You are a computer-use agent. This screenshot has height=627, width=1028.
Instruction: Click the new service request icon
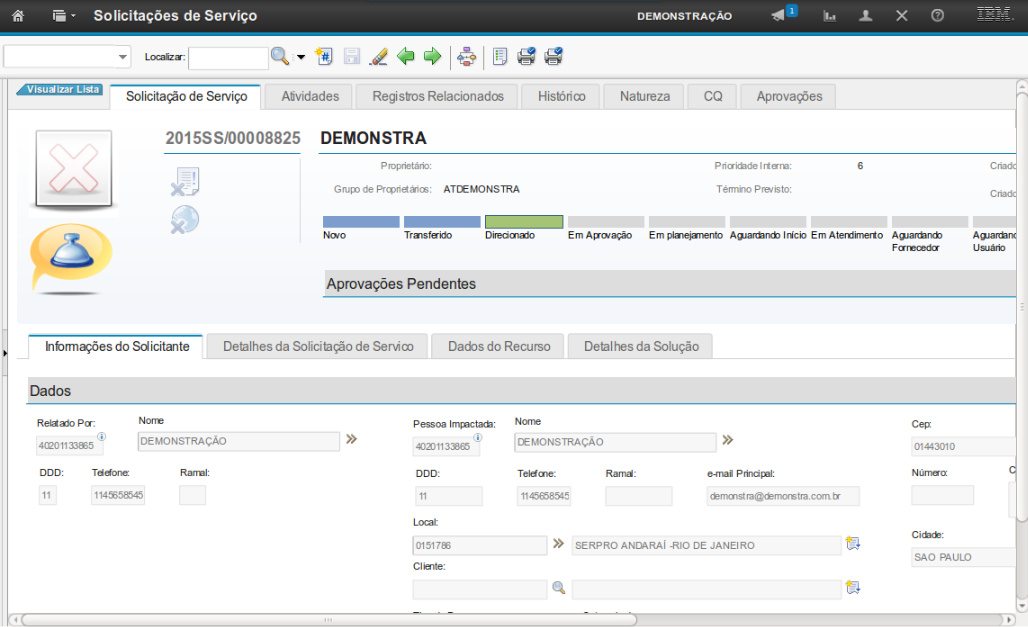[324, 57]
